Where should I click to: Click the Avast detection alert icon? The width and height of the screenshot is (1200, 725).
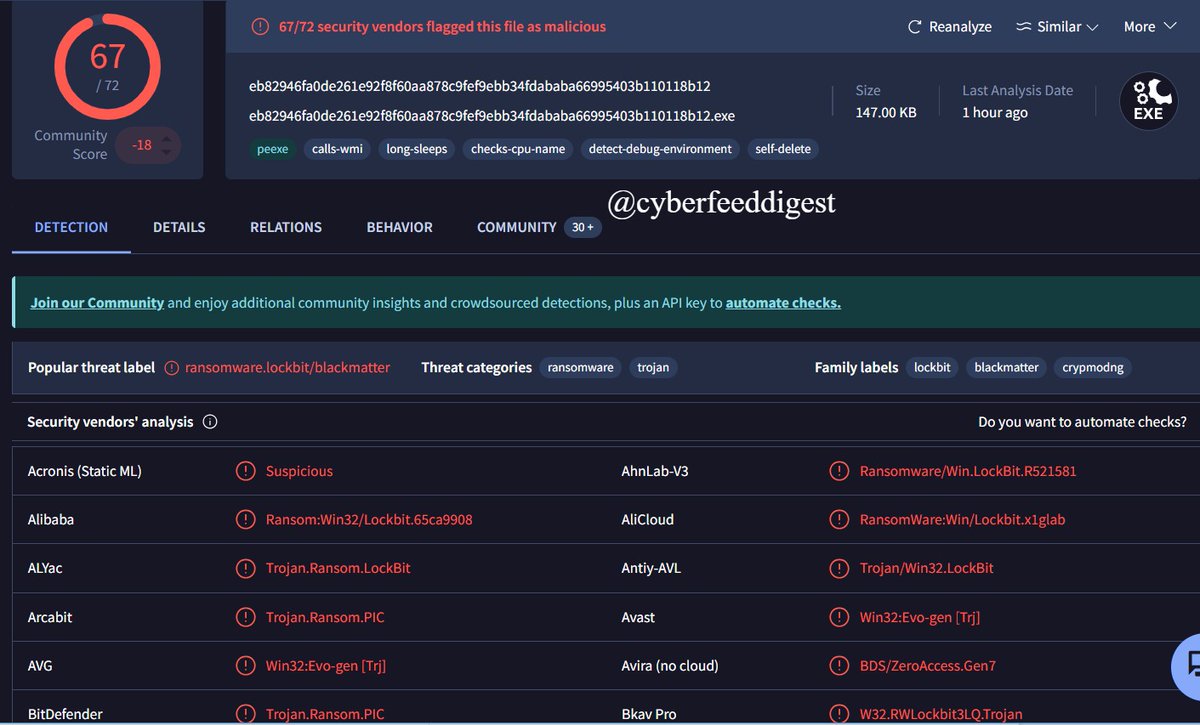[839, 617]
